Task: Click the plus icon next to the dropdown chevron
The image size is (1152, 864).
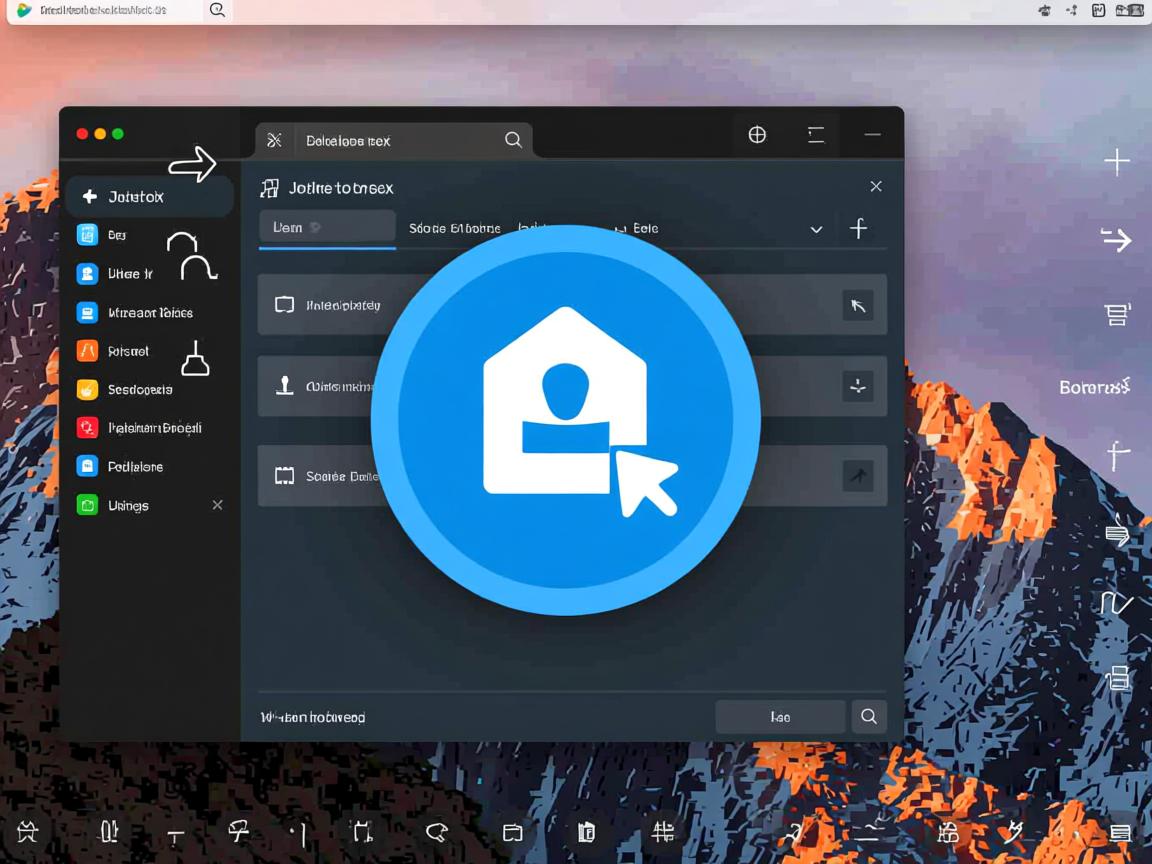Action: (859, 228)
